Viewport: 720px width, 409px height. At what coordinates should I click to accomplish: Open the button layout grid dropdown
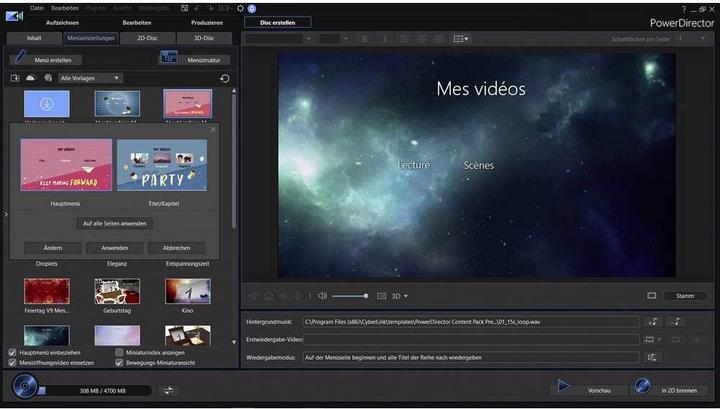[461, 39]
